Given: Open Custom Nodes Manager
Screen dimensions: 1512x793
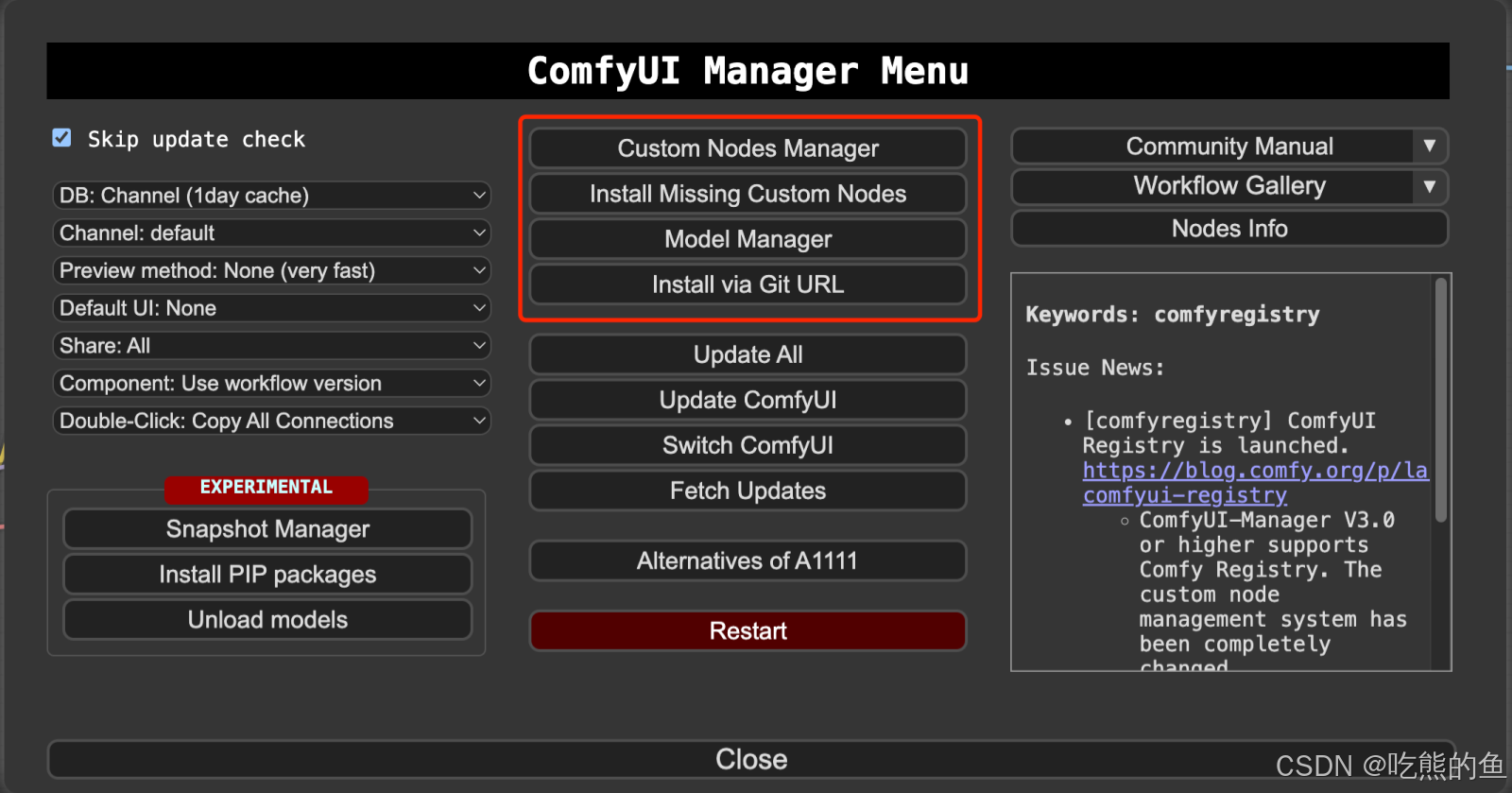Looking at the screenshot, I should [x=747, y=148].
